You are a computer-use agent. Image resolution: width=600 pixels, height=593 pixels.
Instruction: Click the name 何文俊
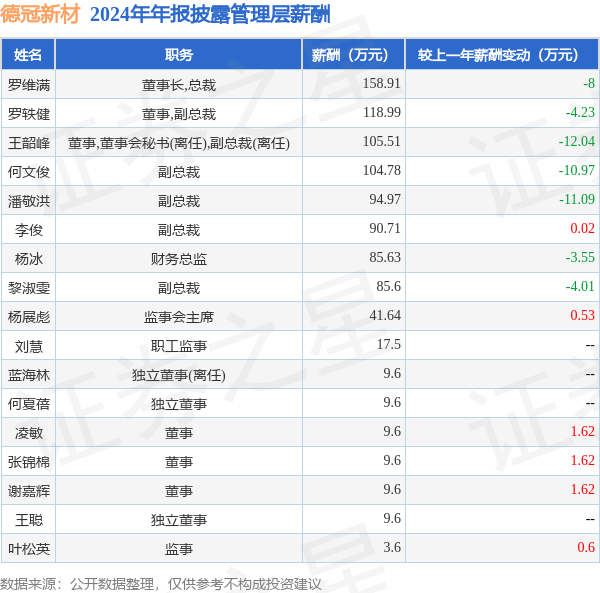click(29, 172)
